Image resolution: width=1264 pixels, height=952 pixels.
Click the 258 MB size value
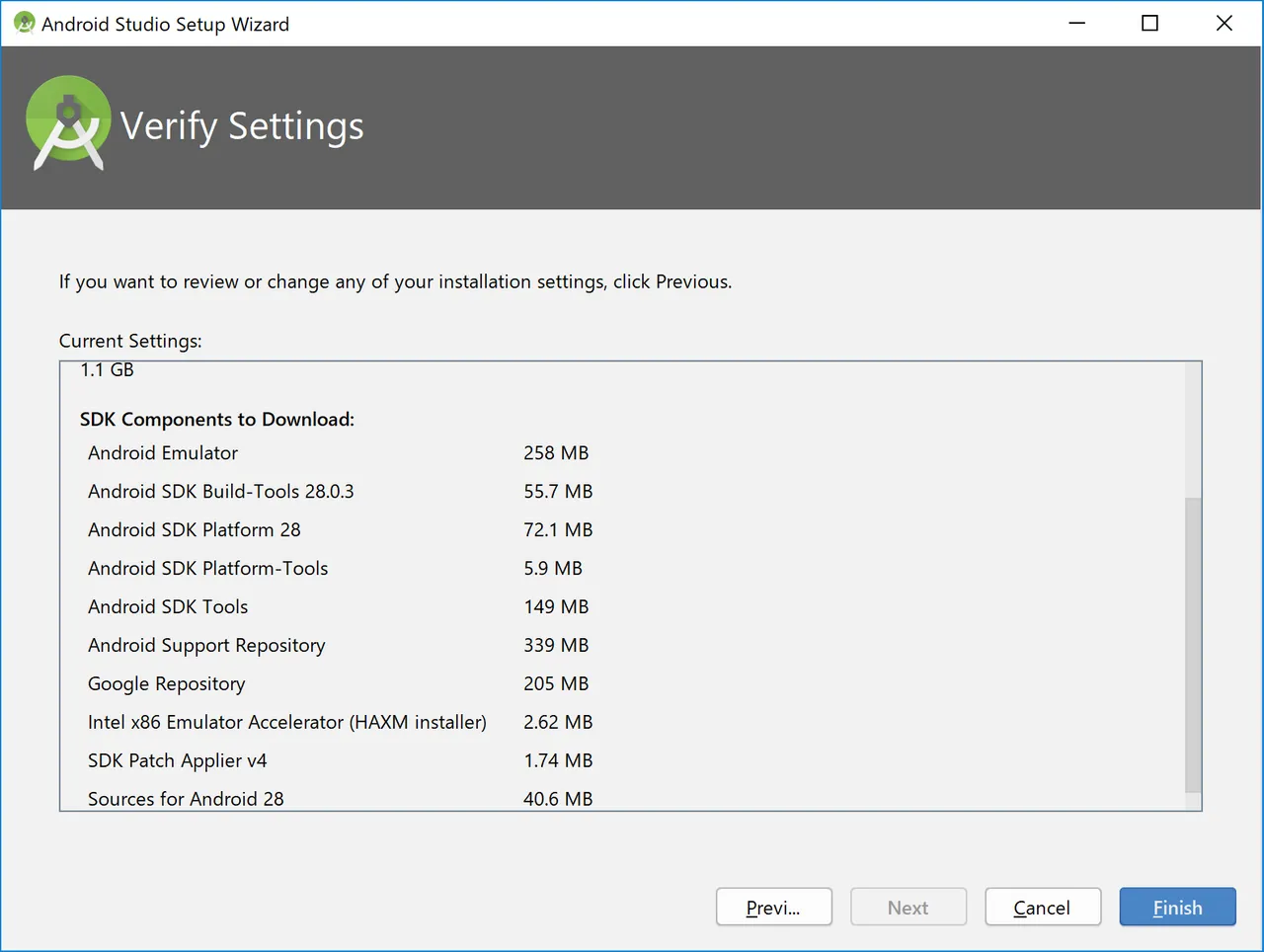point(556,452)
